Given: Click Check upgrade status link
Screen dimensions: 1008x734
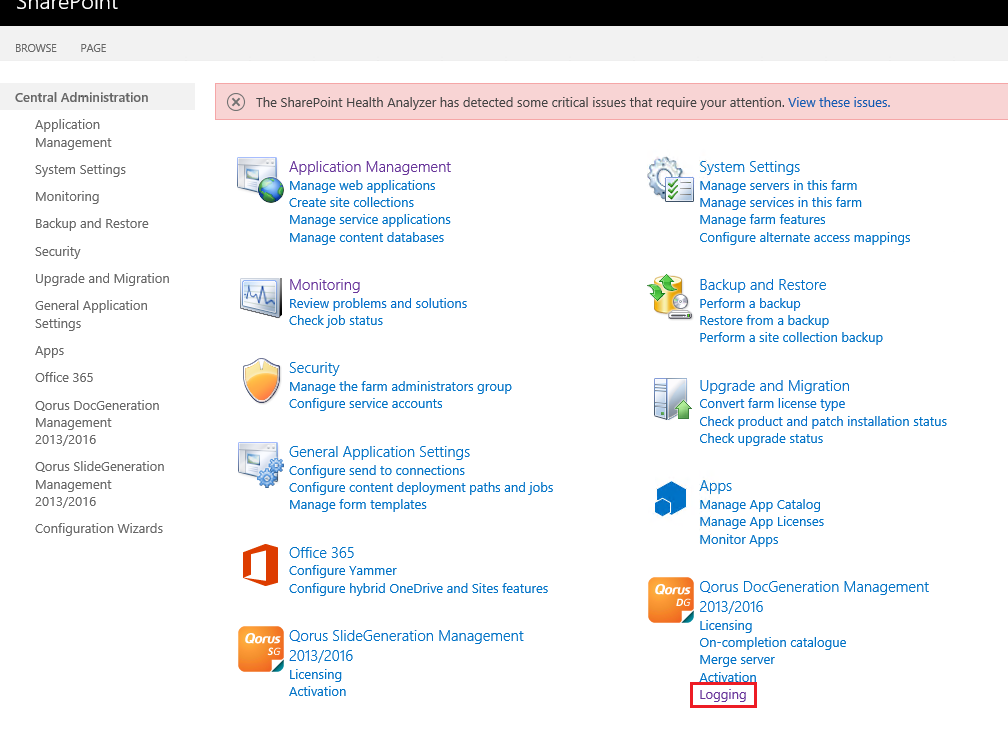Looking at the screenshot, I should click(x=761, y=439).
